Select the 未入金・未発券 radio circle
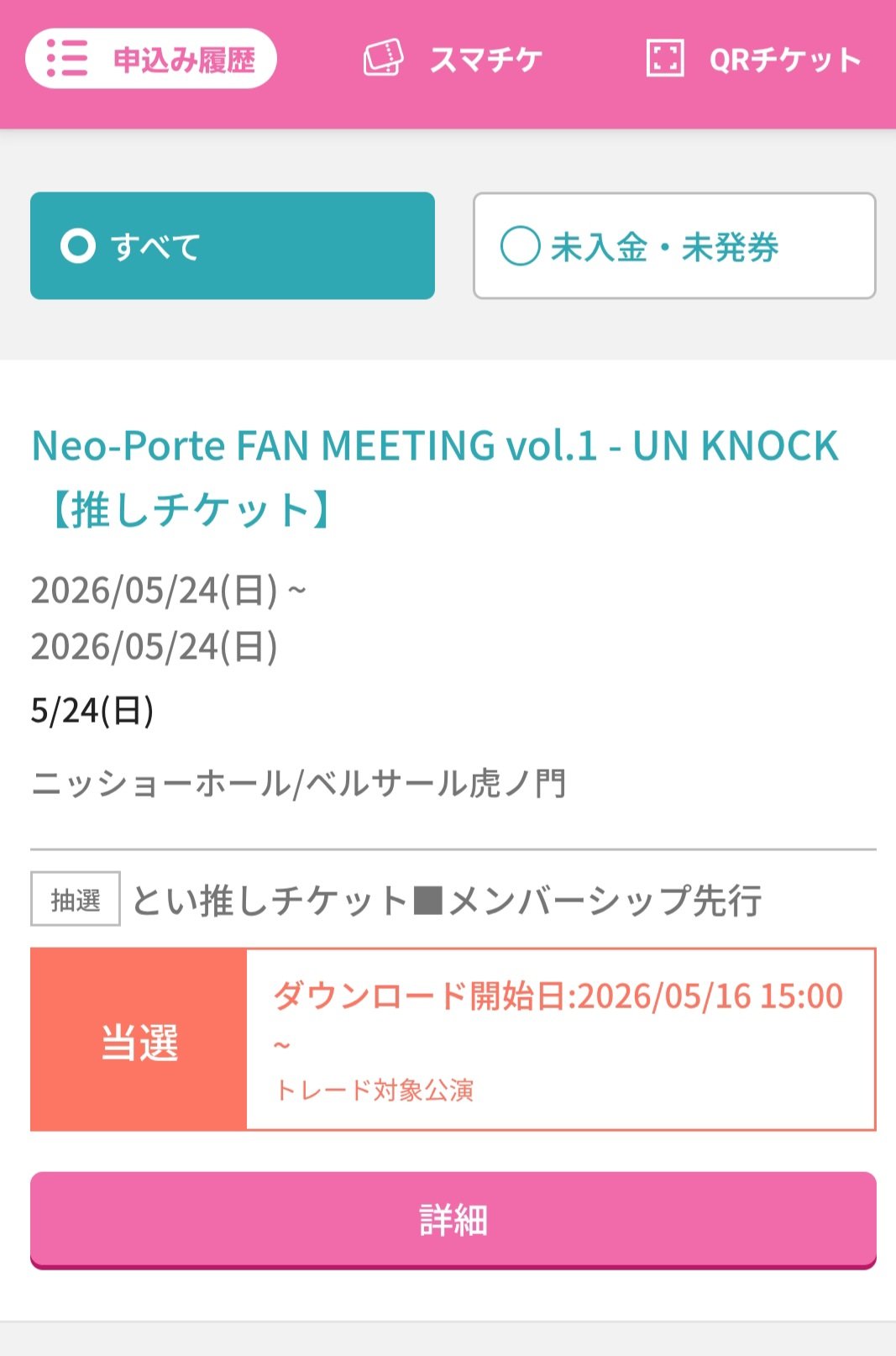 (520, 247)
